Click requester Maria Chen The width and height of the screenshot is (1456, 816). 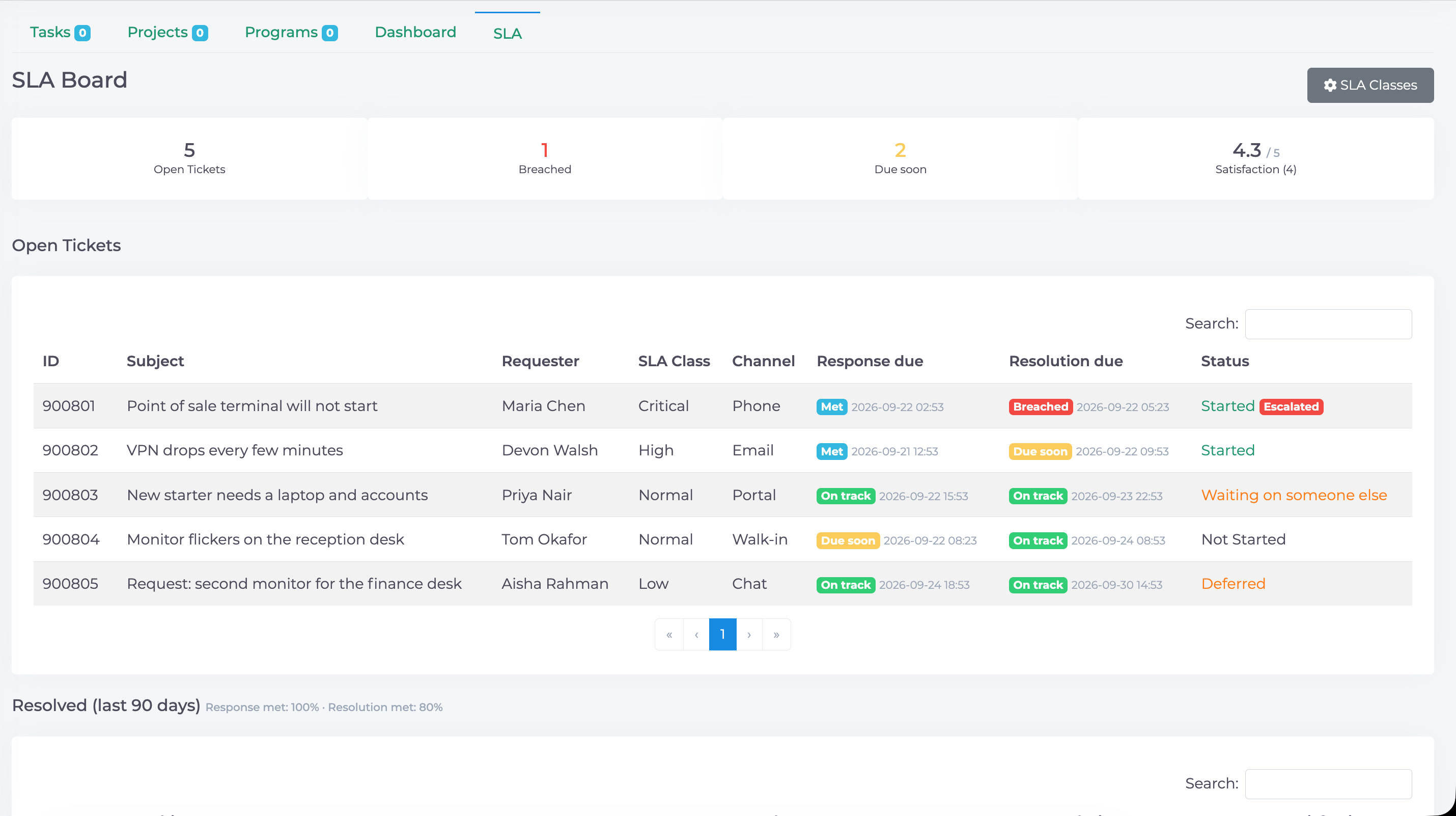[x=543, y=406]
